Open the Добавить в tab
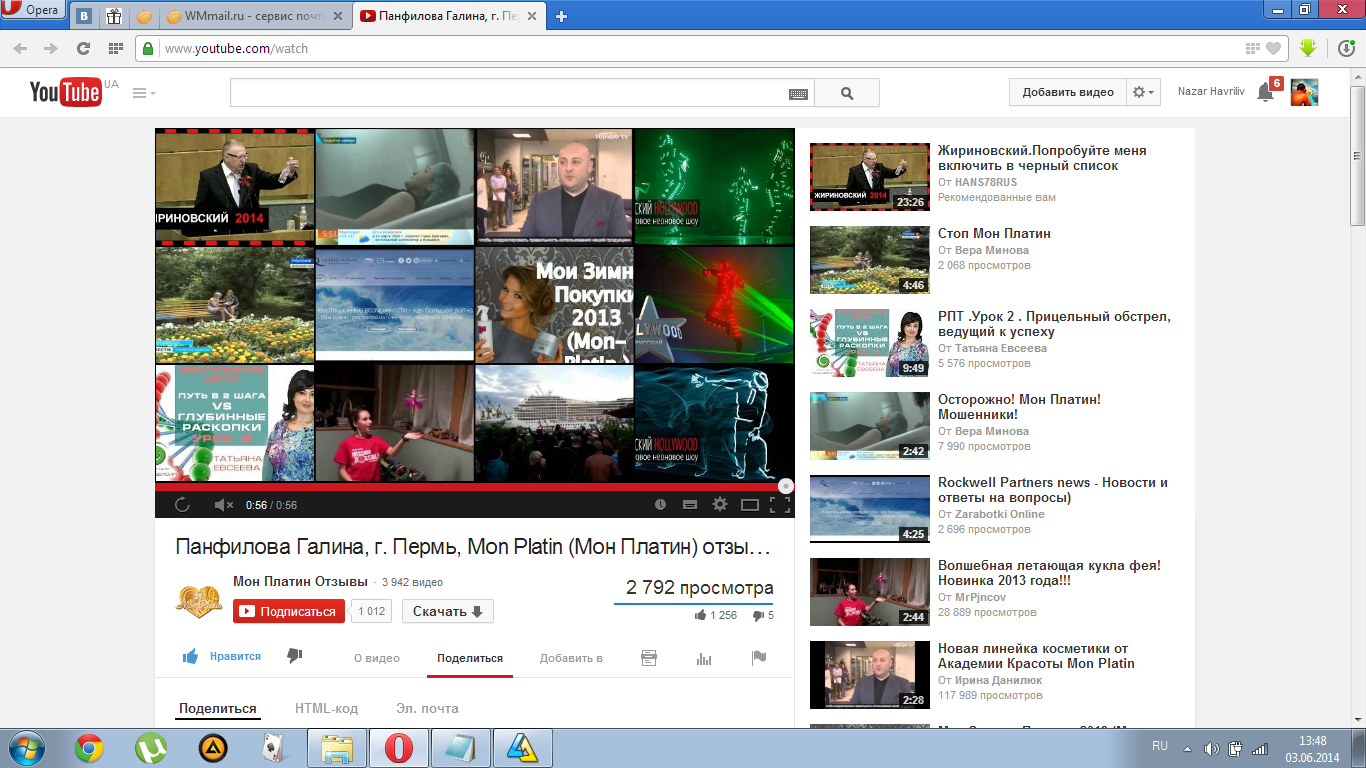The width and height of the screenshot is (1366, 768). (571, 658)
